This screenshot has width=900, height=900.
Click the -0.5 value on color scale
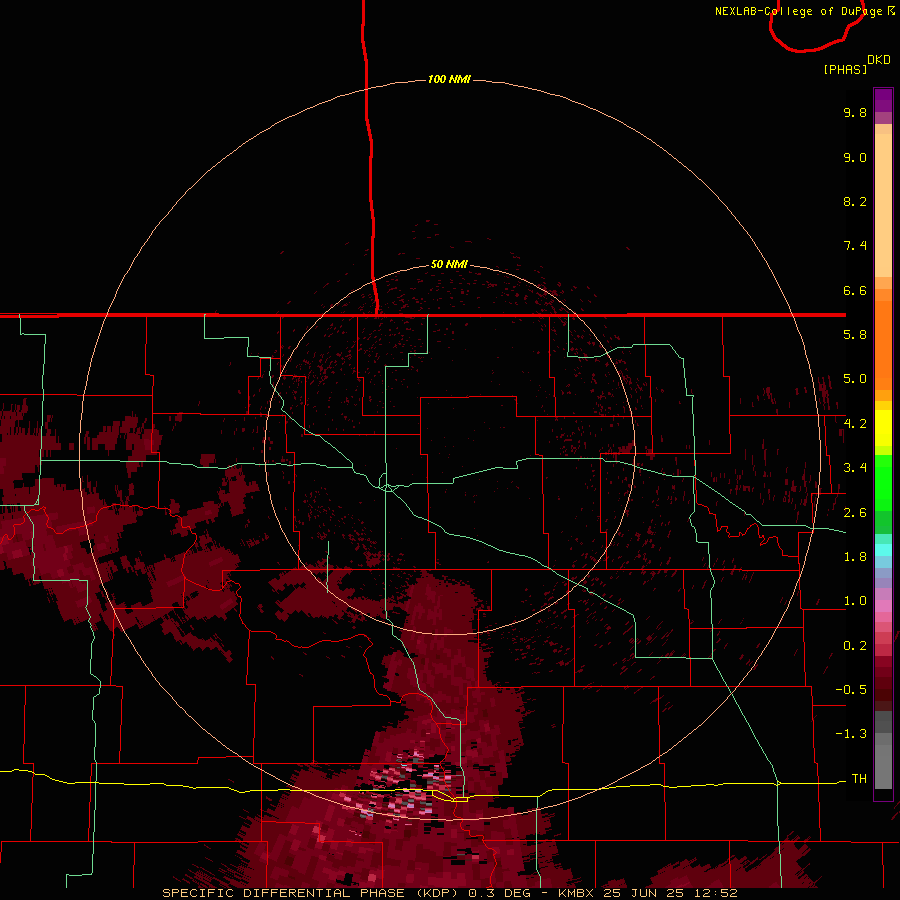[851, 690]
